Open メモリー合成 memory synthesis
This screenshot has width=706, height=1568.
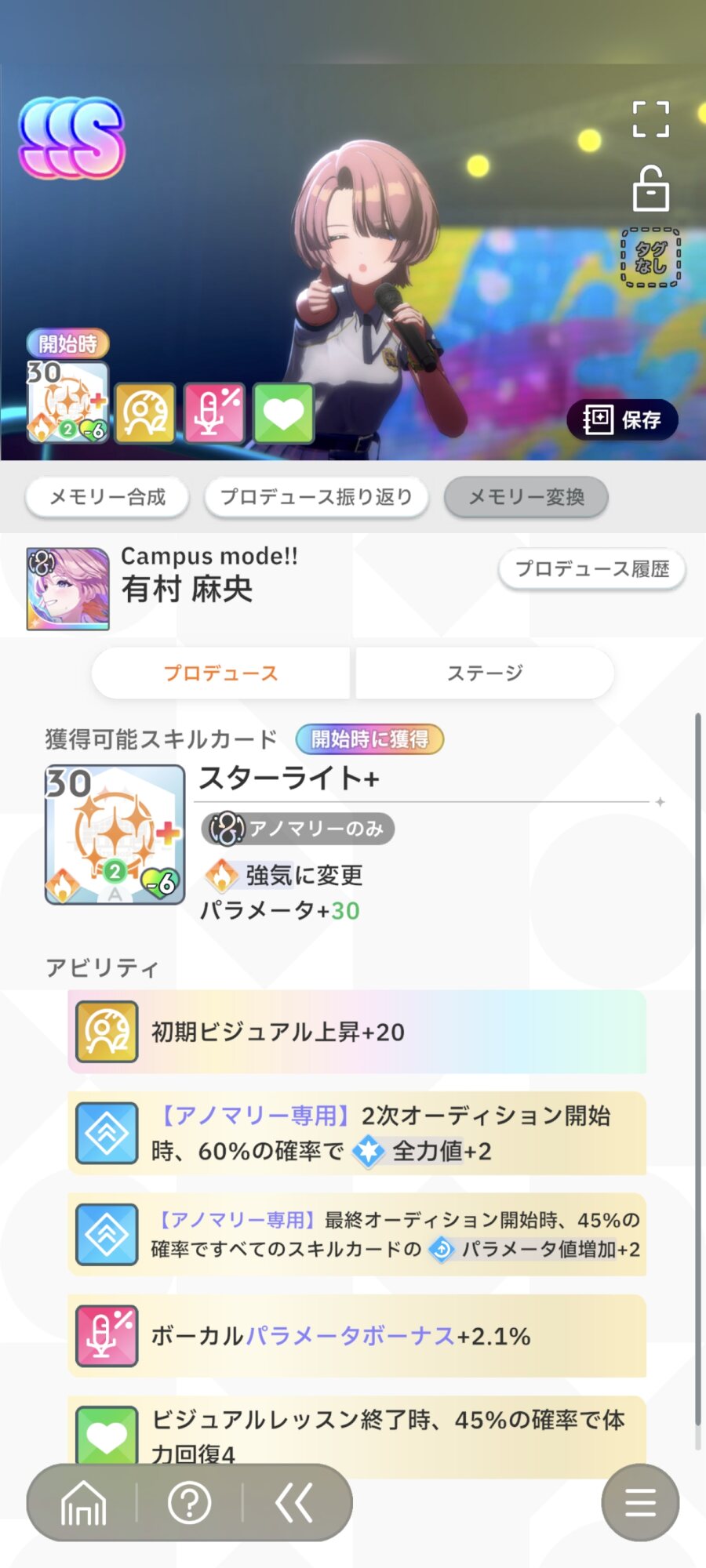coord(107,497)
